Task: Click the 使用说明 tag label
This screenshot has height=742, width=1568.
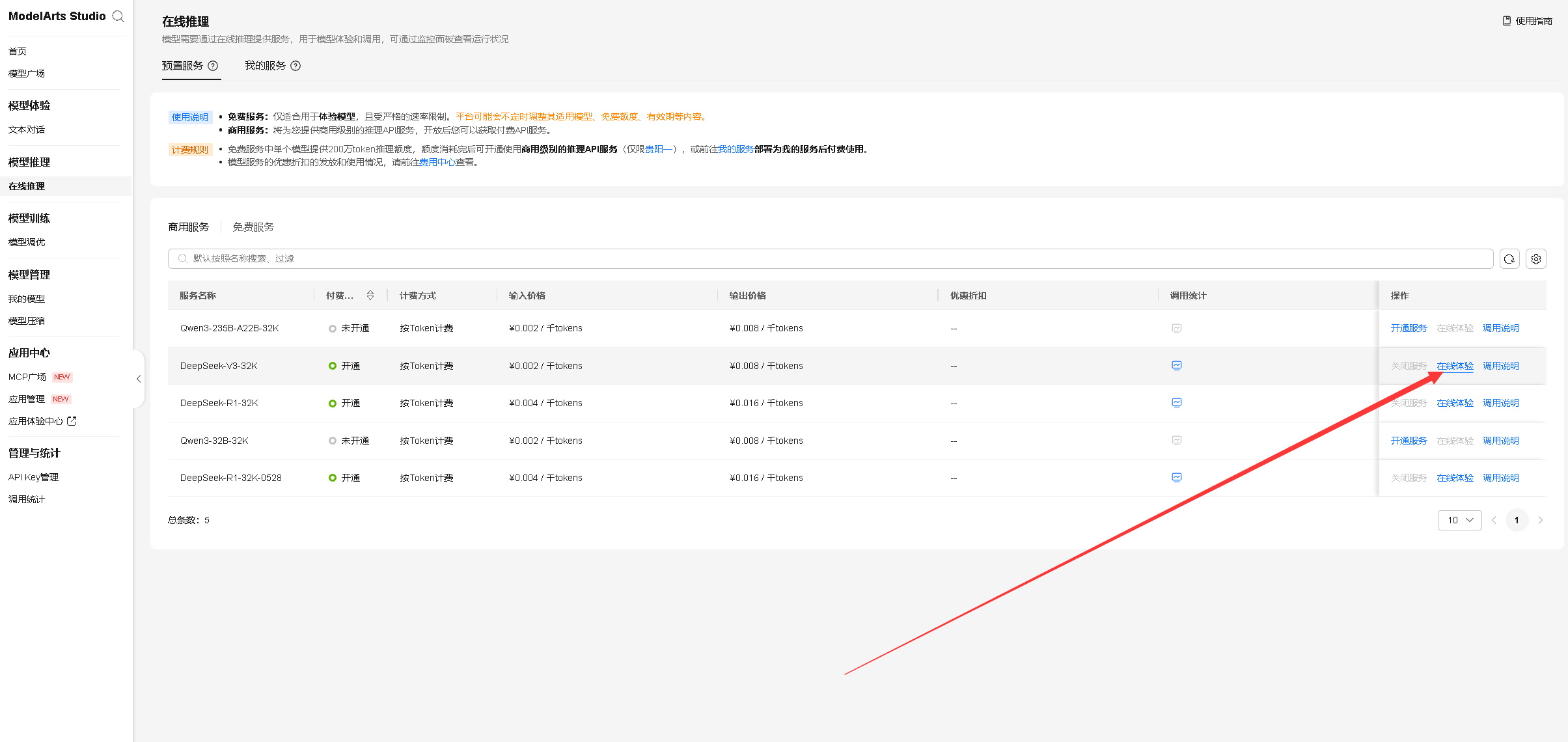Action: point(190,117)
